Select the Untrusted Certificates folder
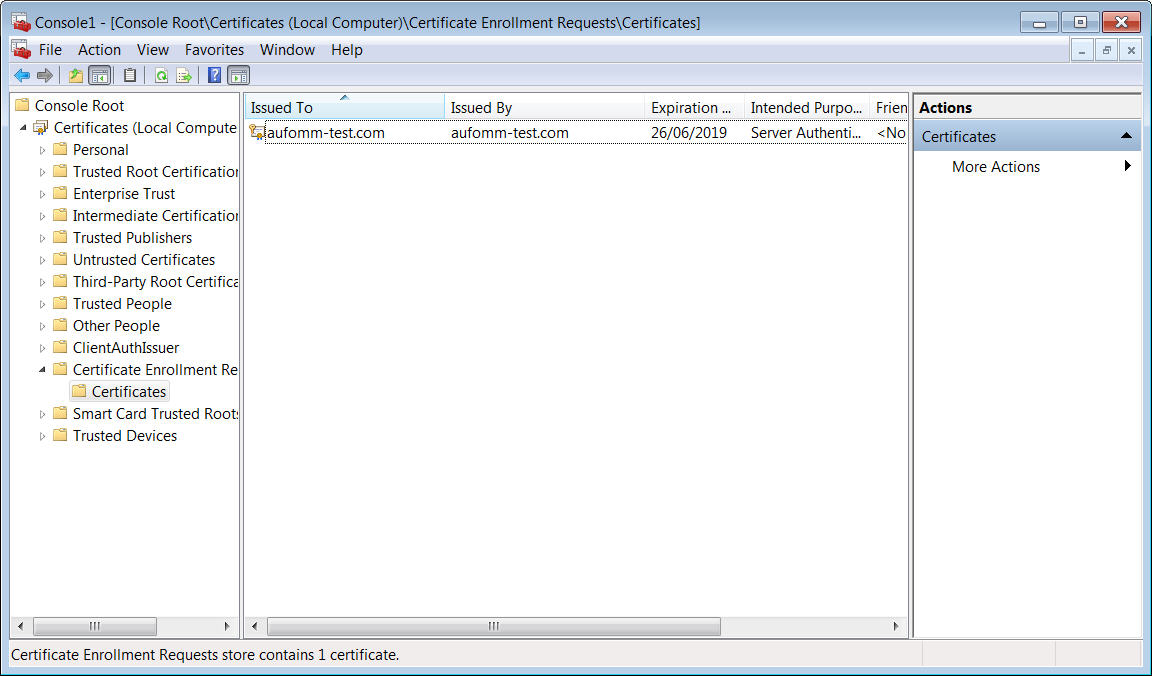 pyautogui.click(x=143, y=260)
